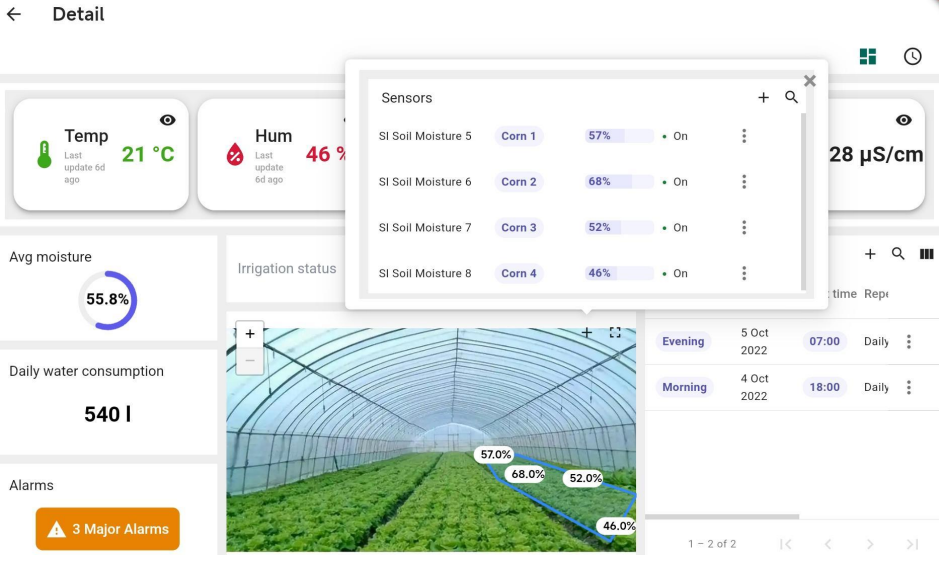Open the time history clock icon
This screenshot has width=939, height=567.
point(912,57)
